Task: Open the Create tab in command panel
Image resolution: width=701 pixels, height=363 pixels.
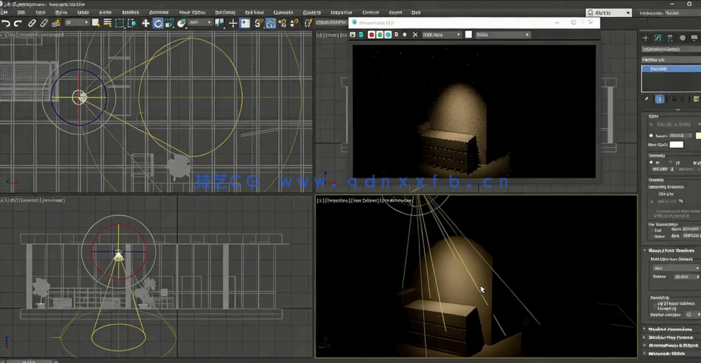Action: [645, 38]
